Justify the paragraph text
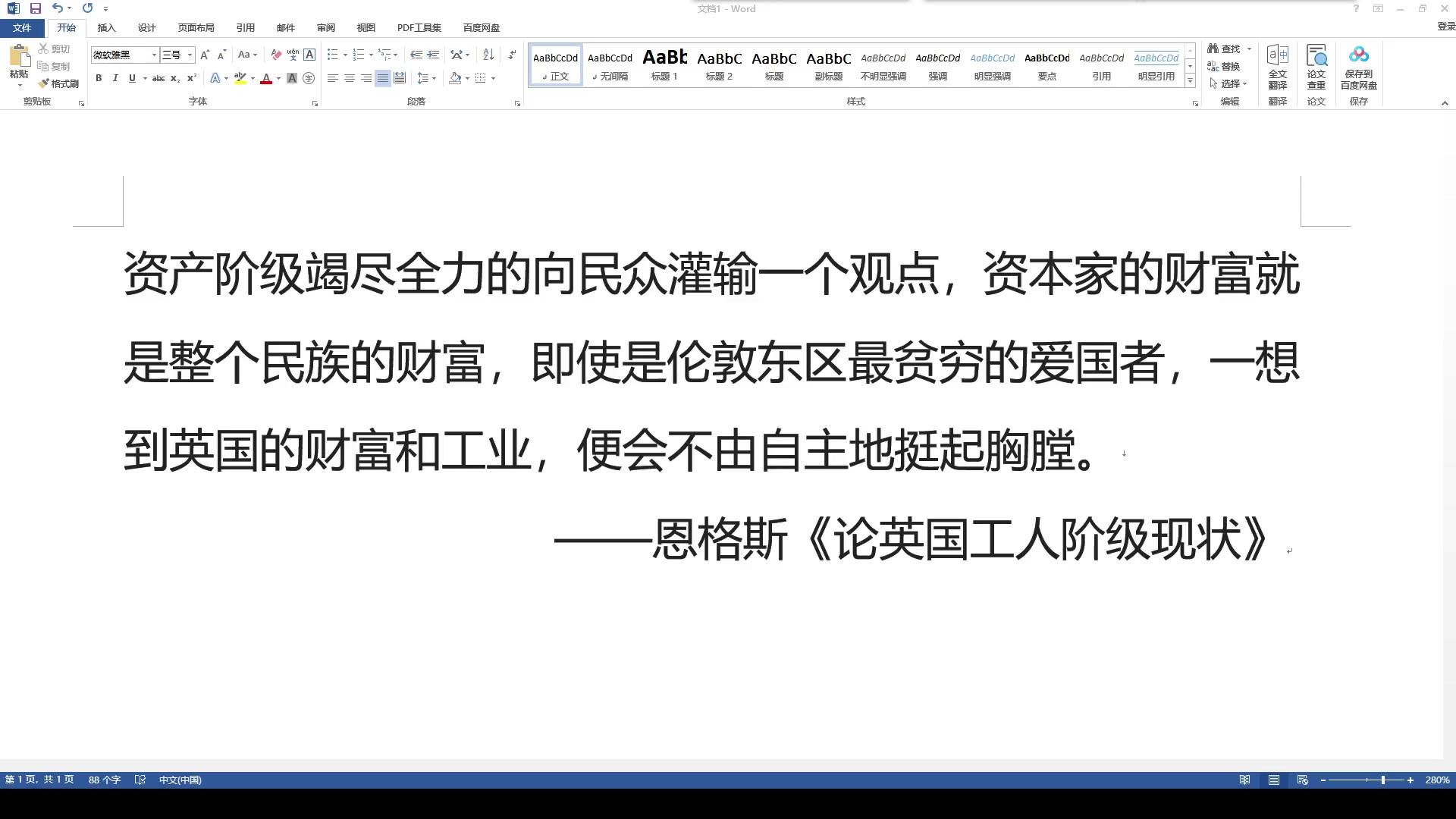The height and width of the screenshot is (819, 1456). (383, 78)
